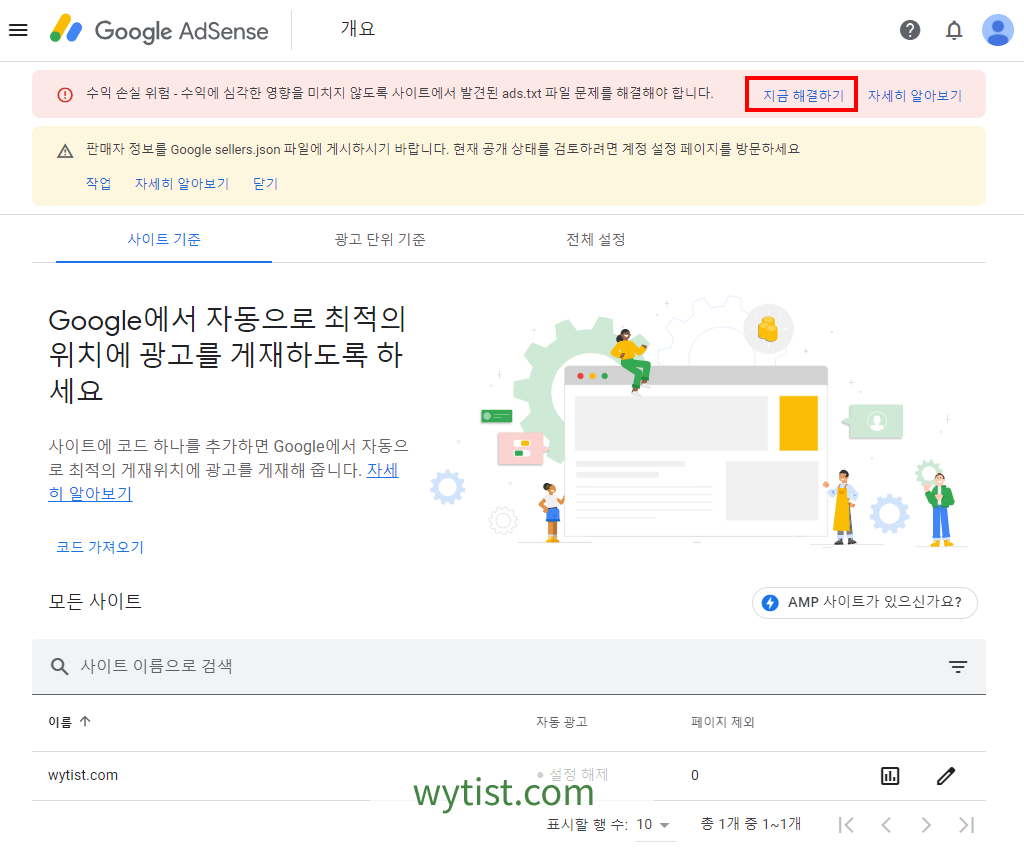Focus the 사이트 이름으로 검색 field

(509, 666)
